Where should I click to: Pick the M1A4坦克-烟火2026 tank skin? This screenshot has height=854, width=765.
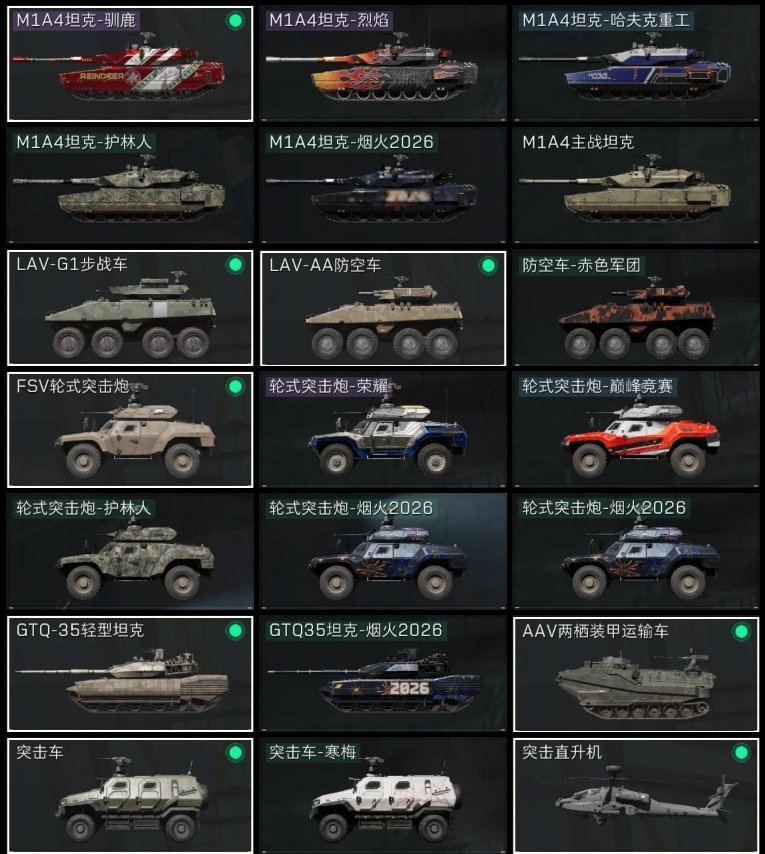(383, 185)
